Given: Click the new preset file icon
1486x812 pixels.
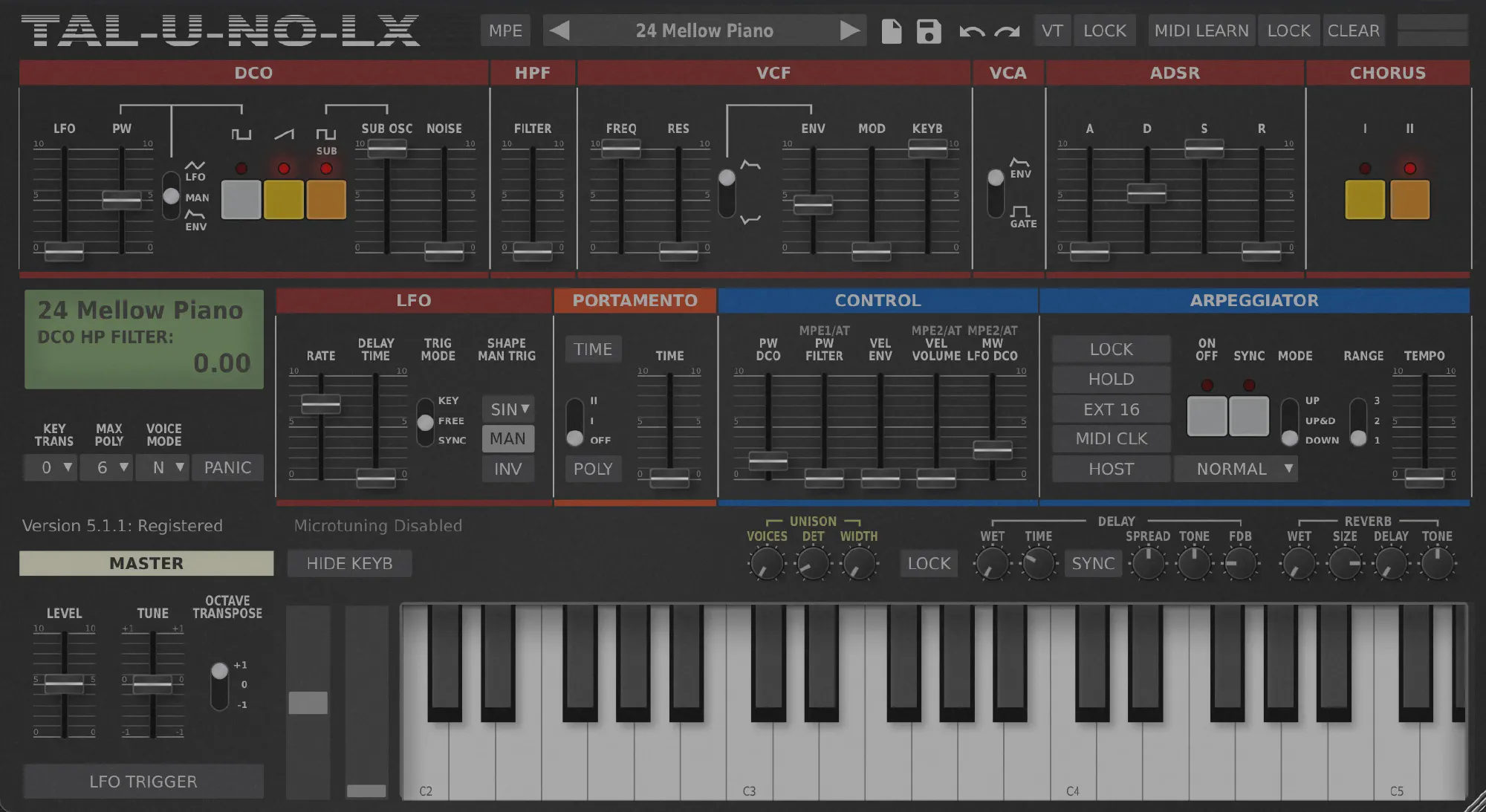Looking at the screenshot, I should 891,31.
